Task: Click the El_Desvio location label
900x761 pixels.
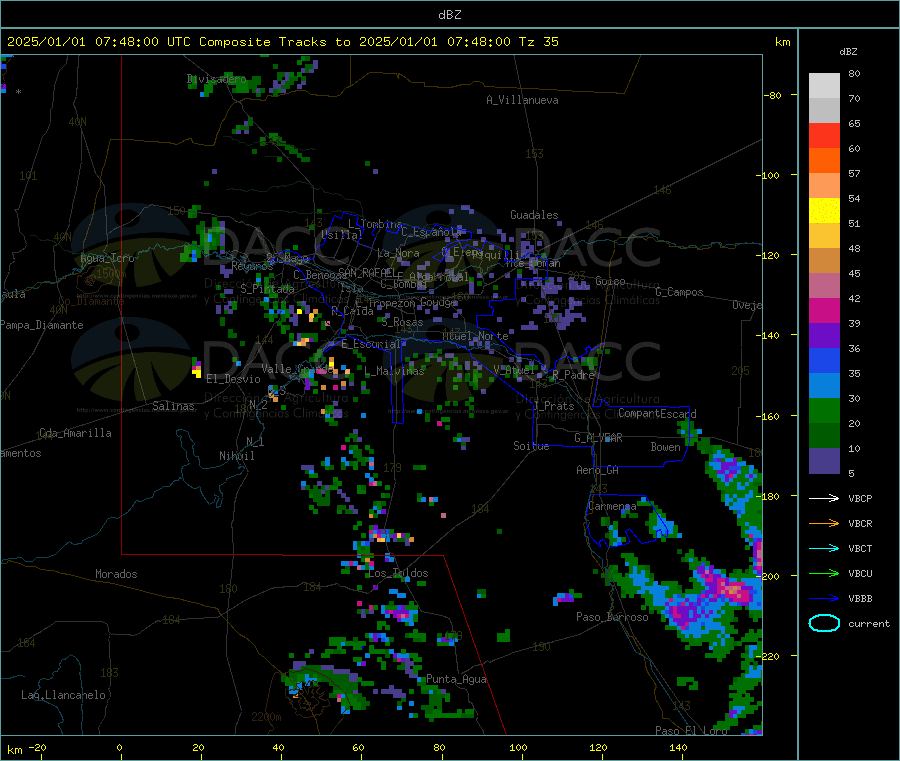Action: pos(233,379)
